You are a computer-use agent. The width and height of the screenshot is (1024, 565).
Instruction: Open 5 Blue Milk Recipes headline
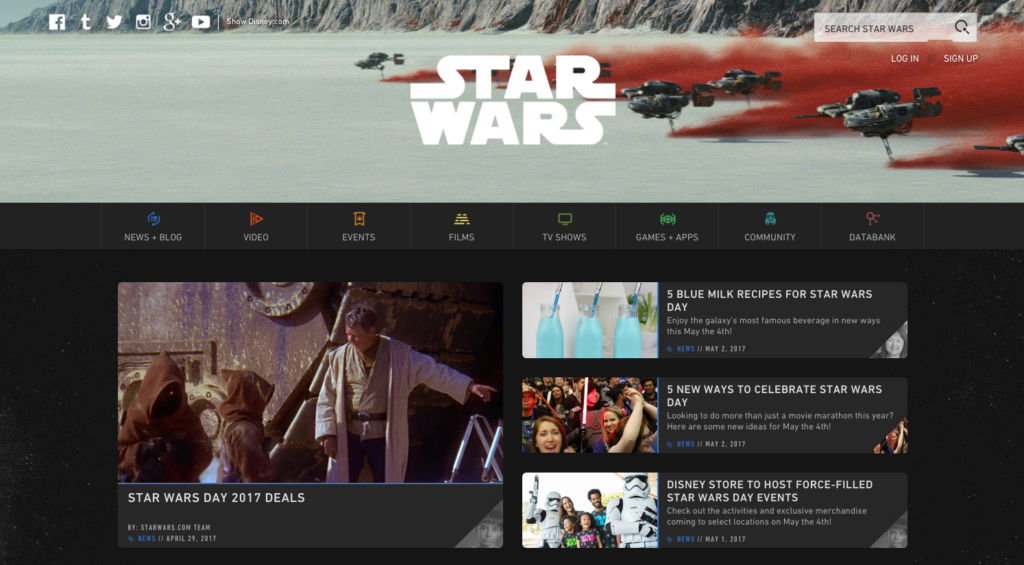[769, 300]
